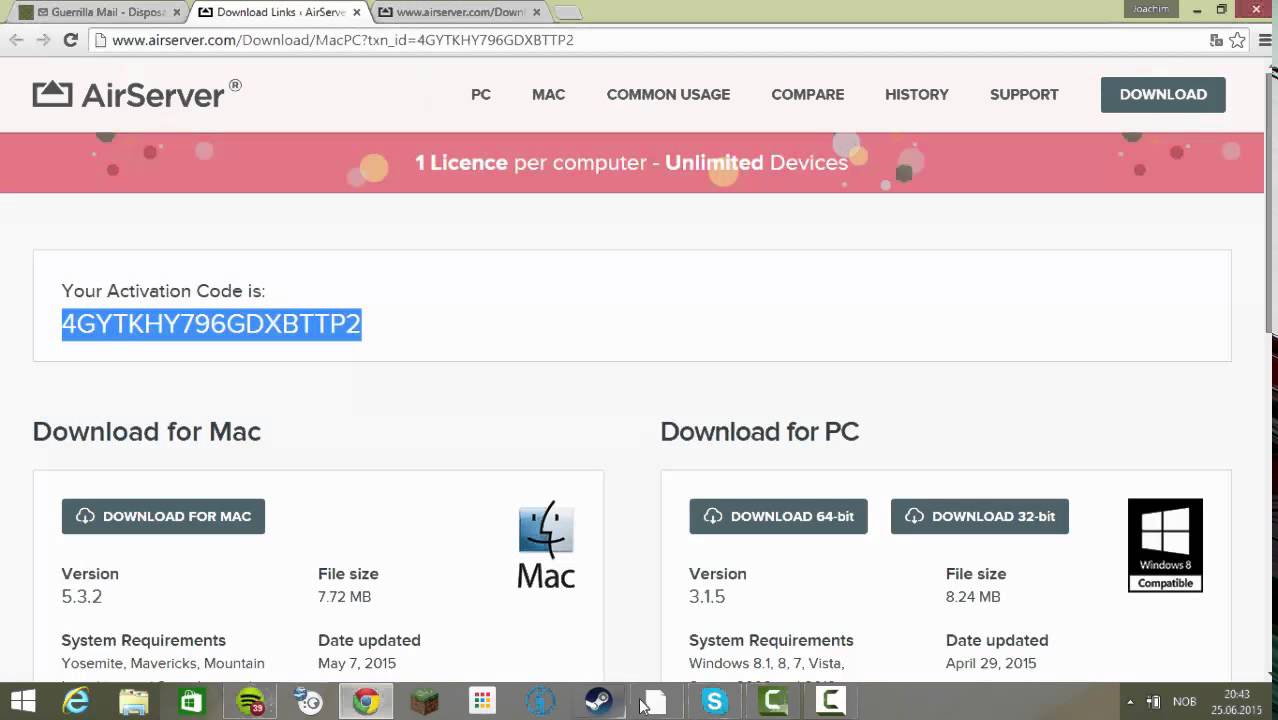The width and height of the screenshot is (1278, 720).
Task: Close the www.airserver.com/Download tab
Action: (536, 12)
